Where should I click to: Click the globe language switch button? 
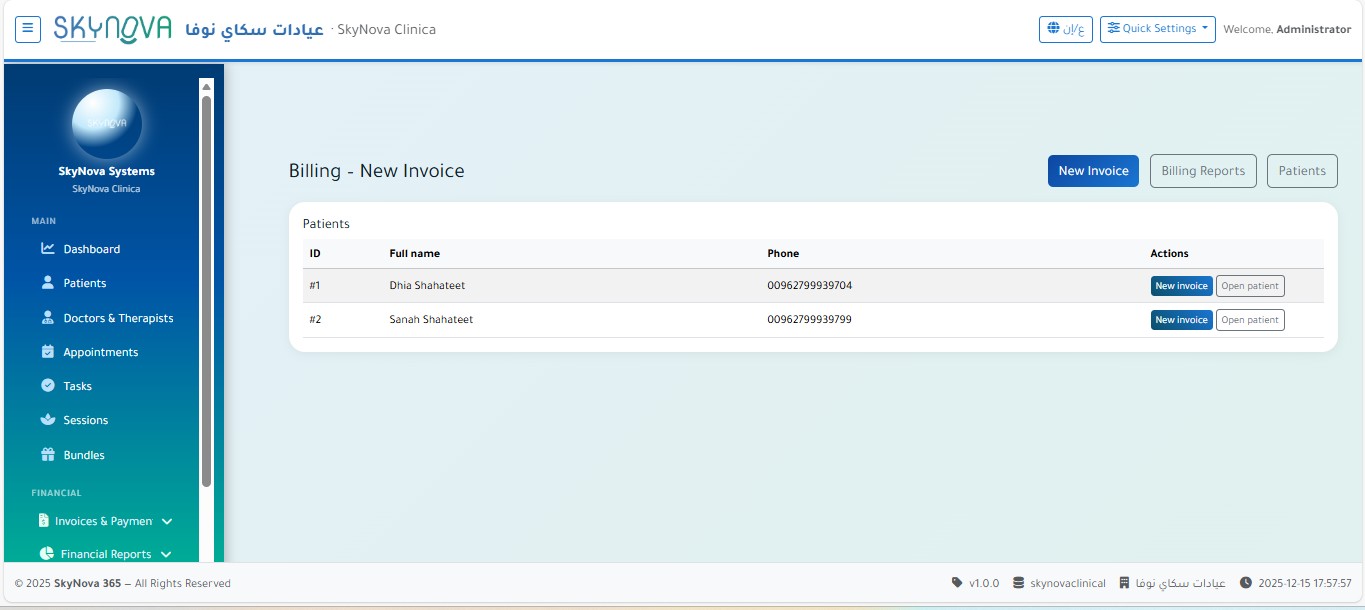coord(1065,29)
